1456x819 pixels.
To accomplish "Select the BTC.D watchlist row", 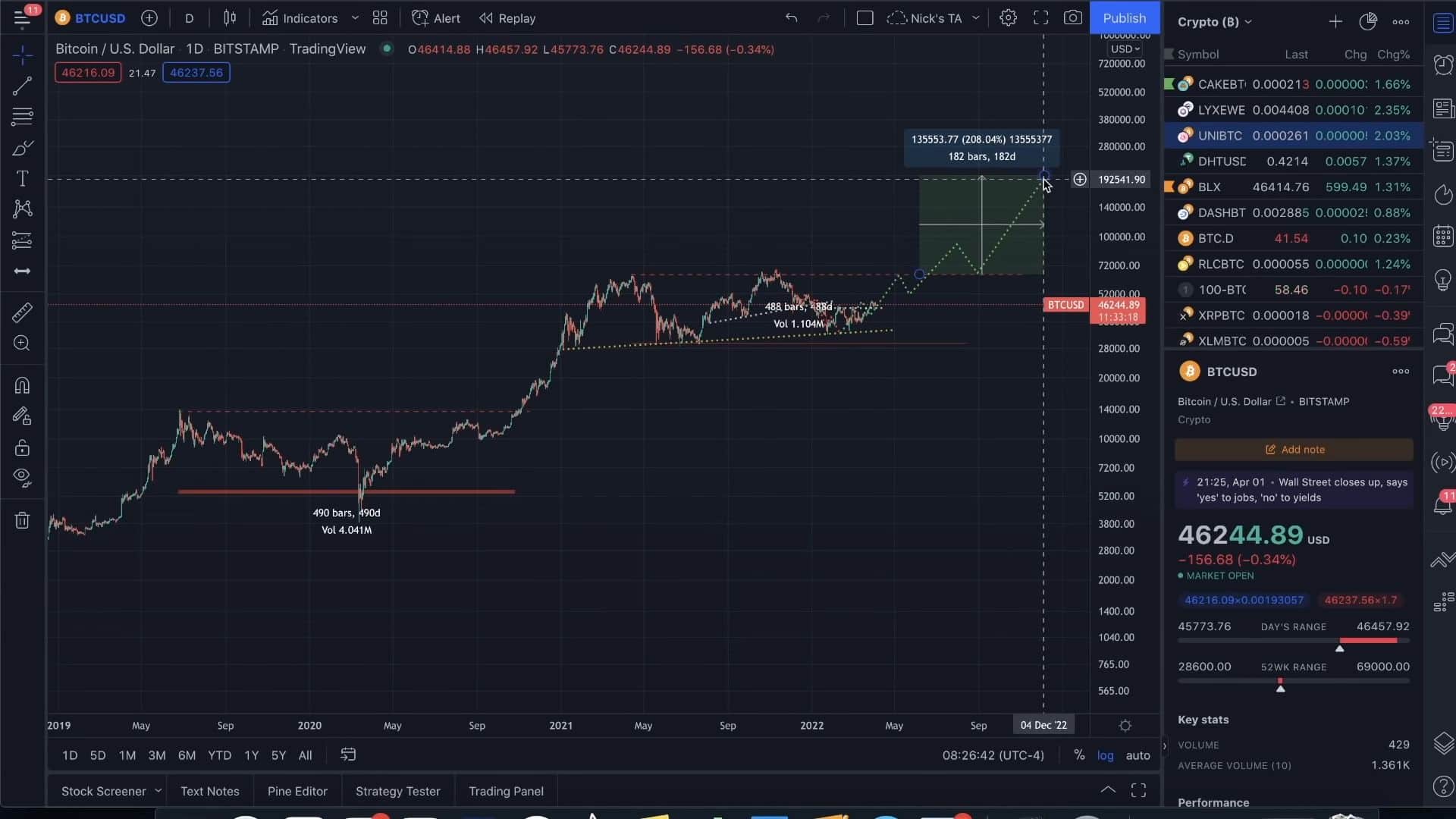I will pyautogui.click(x=1294, y=238).
